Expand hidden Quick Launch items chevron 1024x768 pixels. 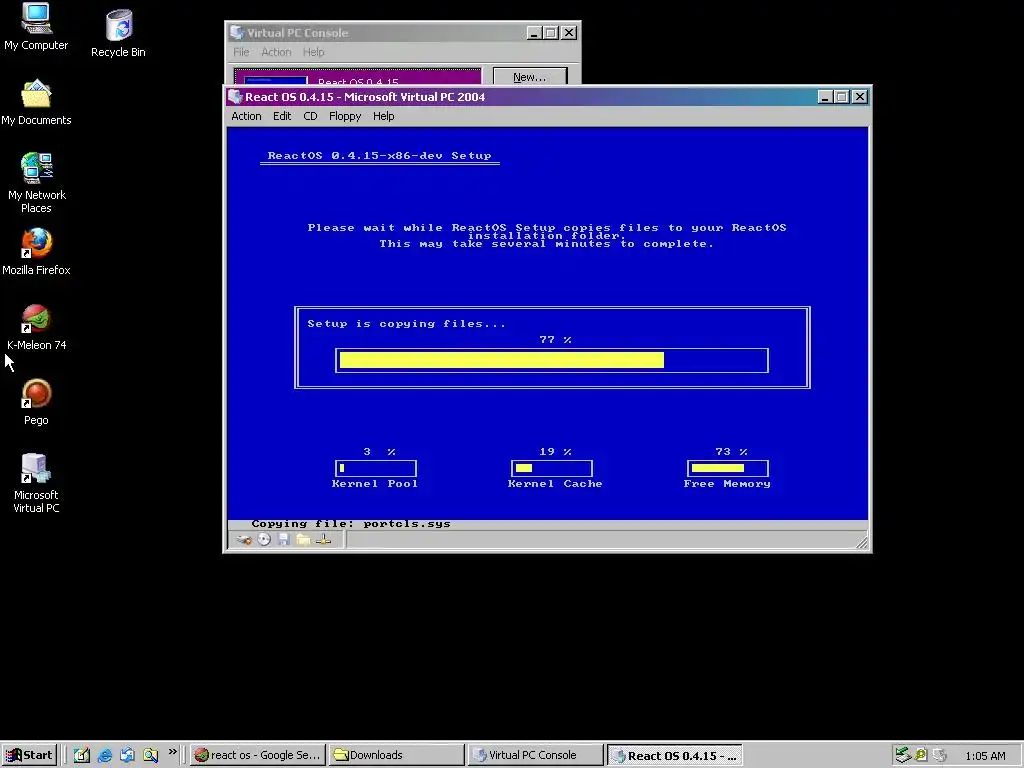click(x=172, y=752)
